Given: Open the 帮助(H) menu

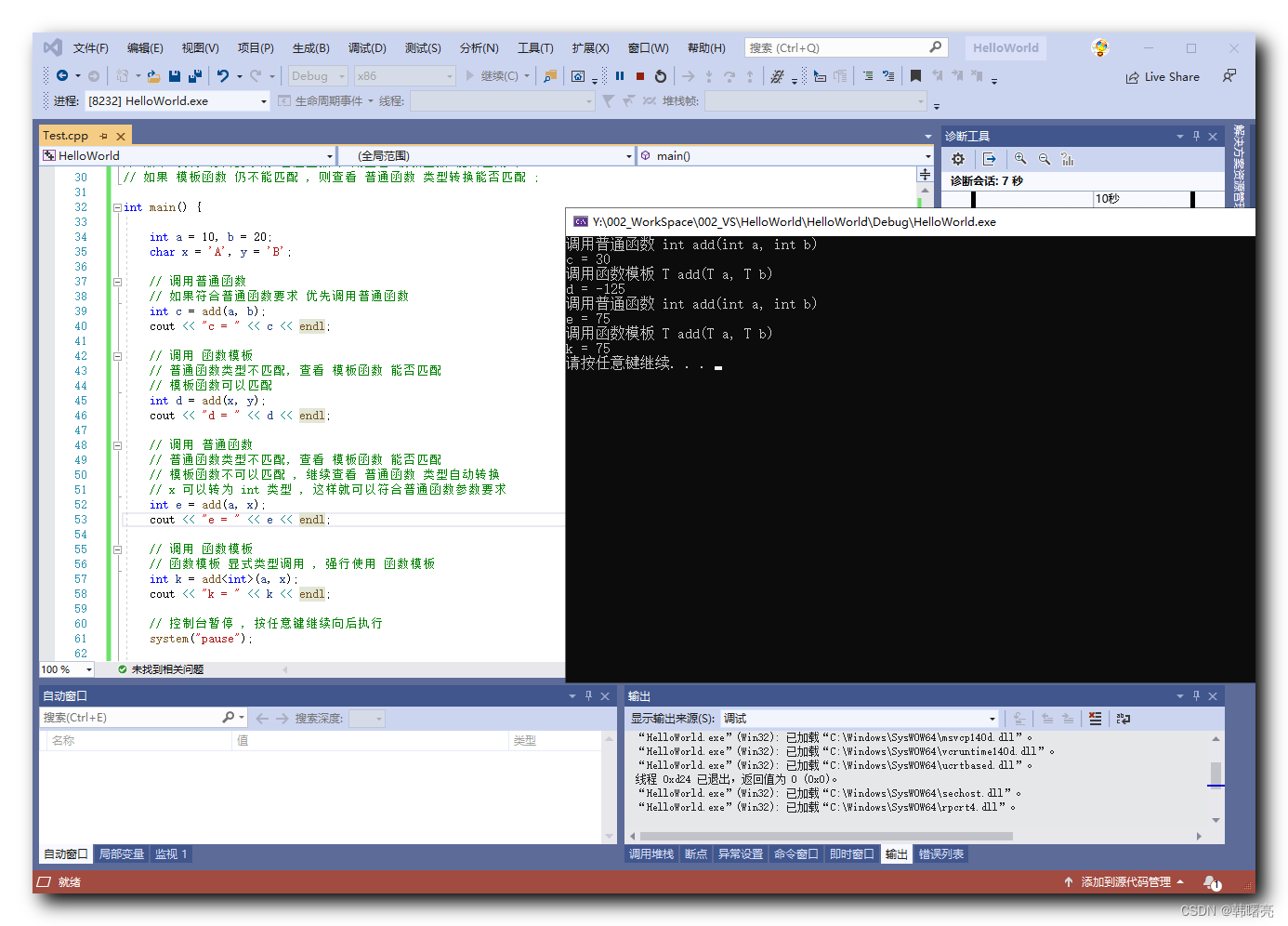Looking at the screenshot, I should 706,48.
